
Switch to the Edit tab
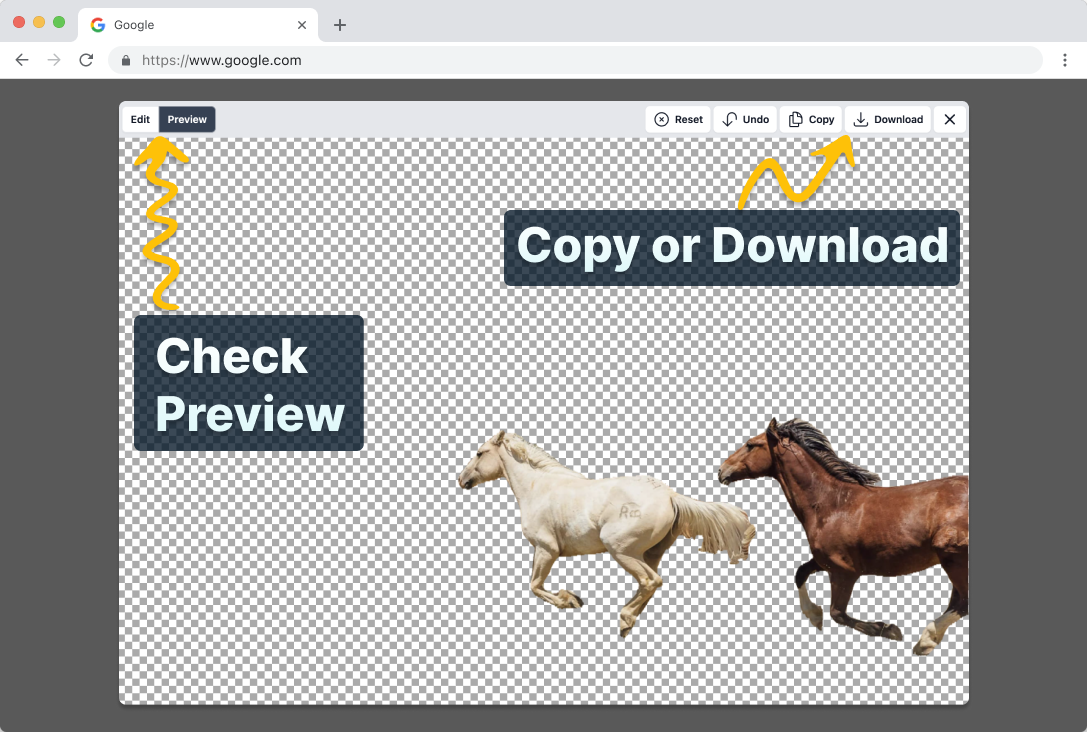(x=140, y=120)
